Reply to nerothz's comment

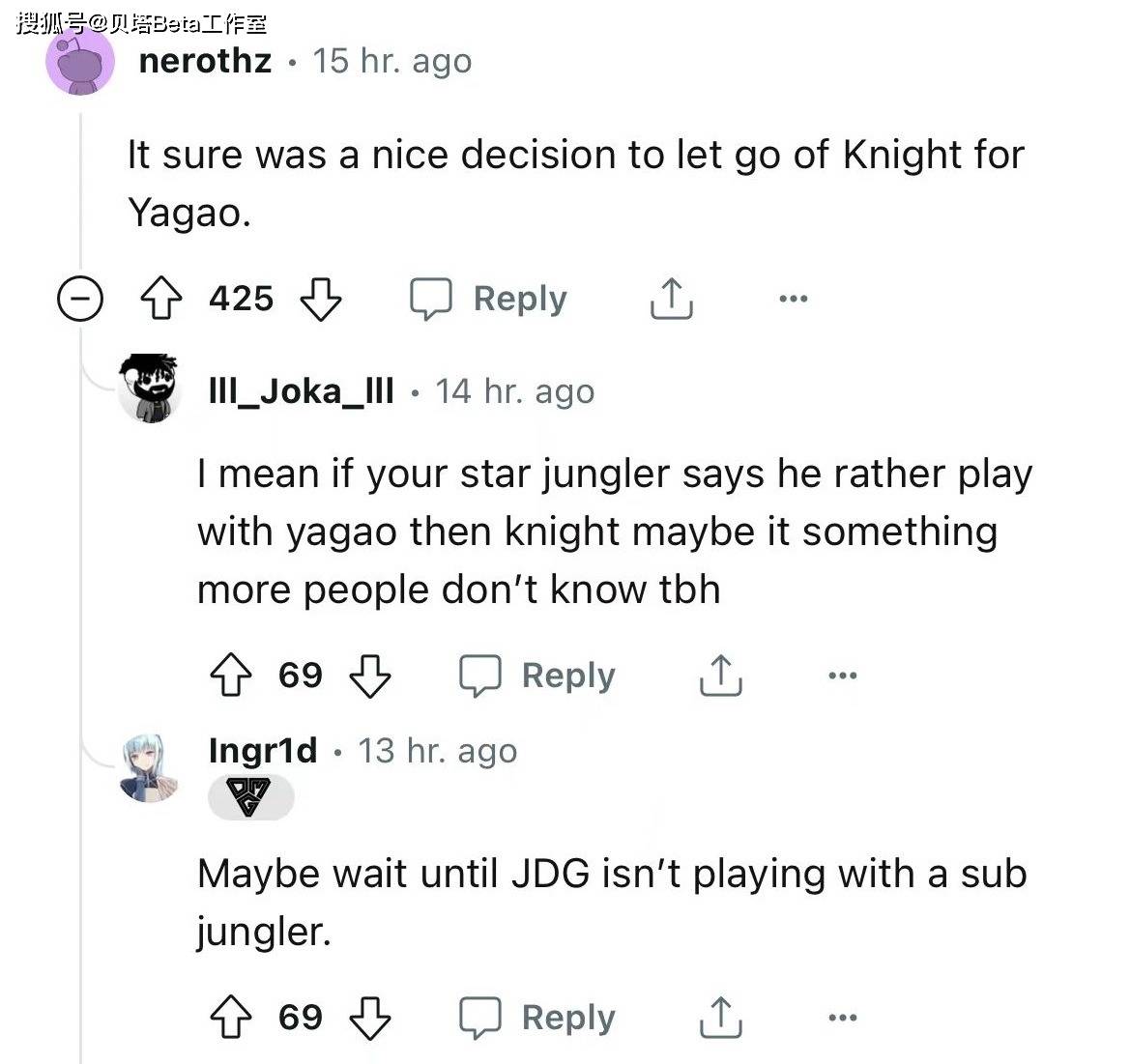tap(488, 299)
